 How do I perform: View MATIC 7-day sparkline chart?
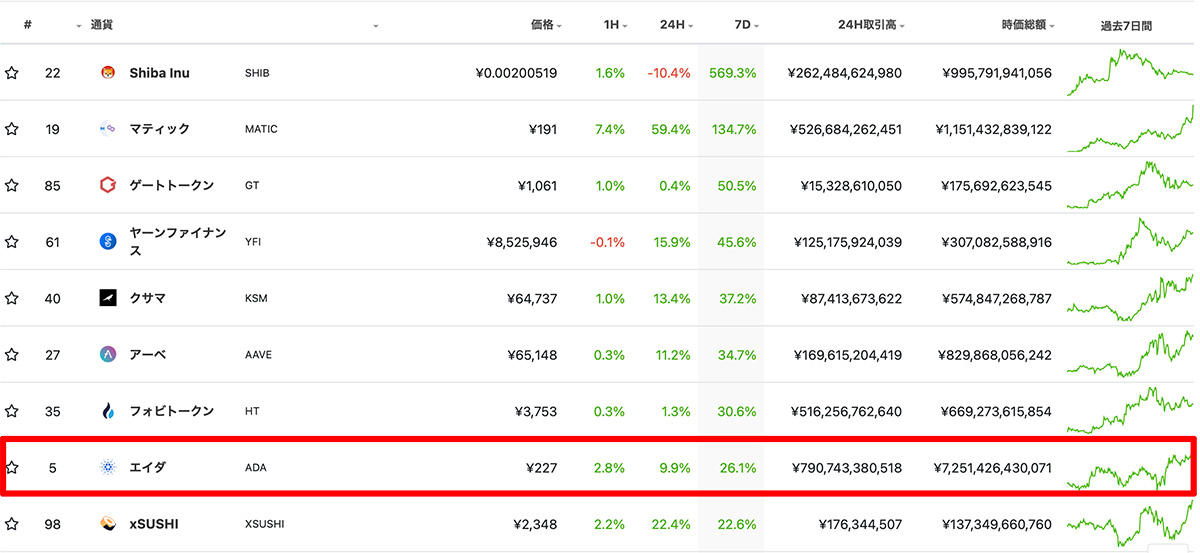[1130, 128]
